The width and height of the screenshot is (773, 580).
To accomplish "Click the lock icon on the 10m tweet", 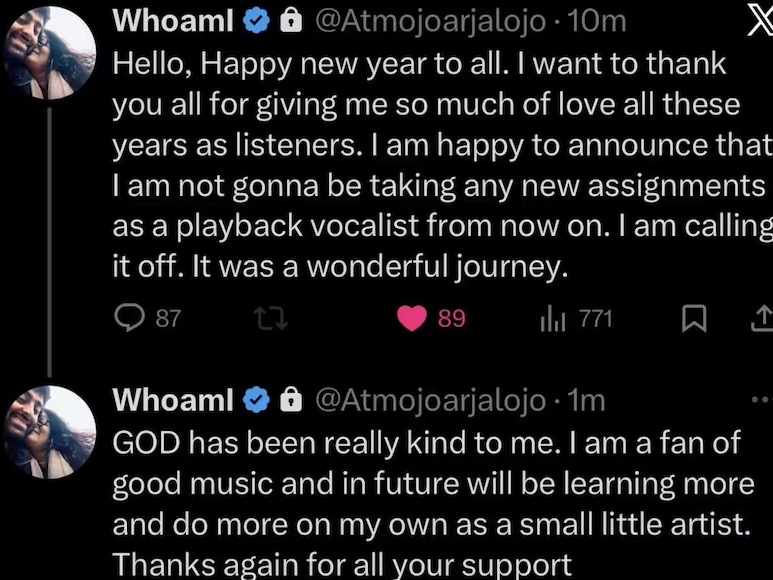I will pyautogui.click(x=291, y=20).
